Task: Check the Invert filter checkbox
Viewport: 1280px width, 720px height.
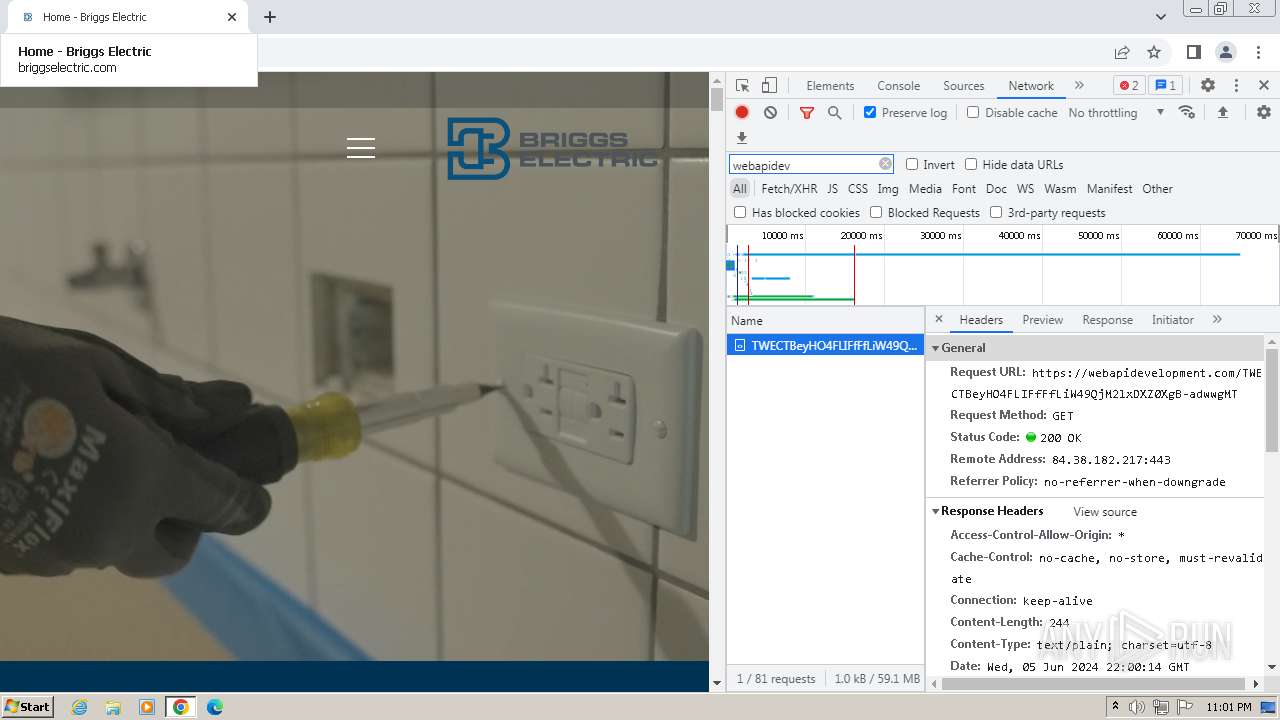Action: [912, 164]
